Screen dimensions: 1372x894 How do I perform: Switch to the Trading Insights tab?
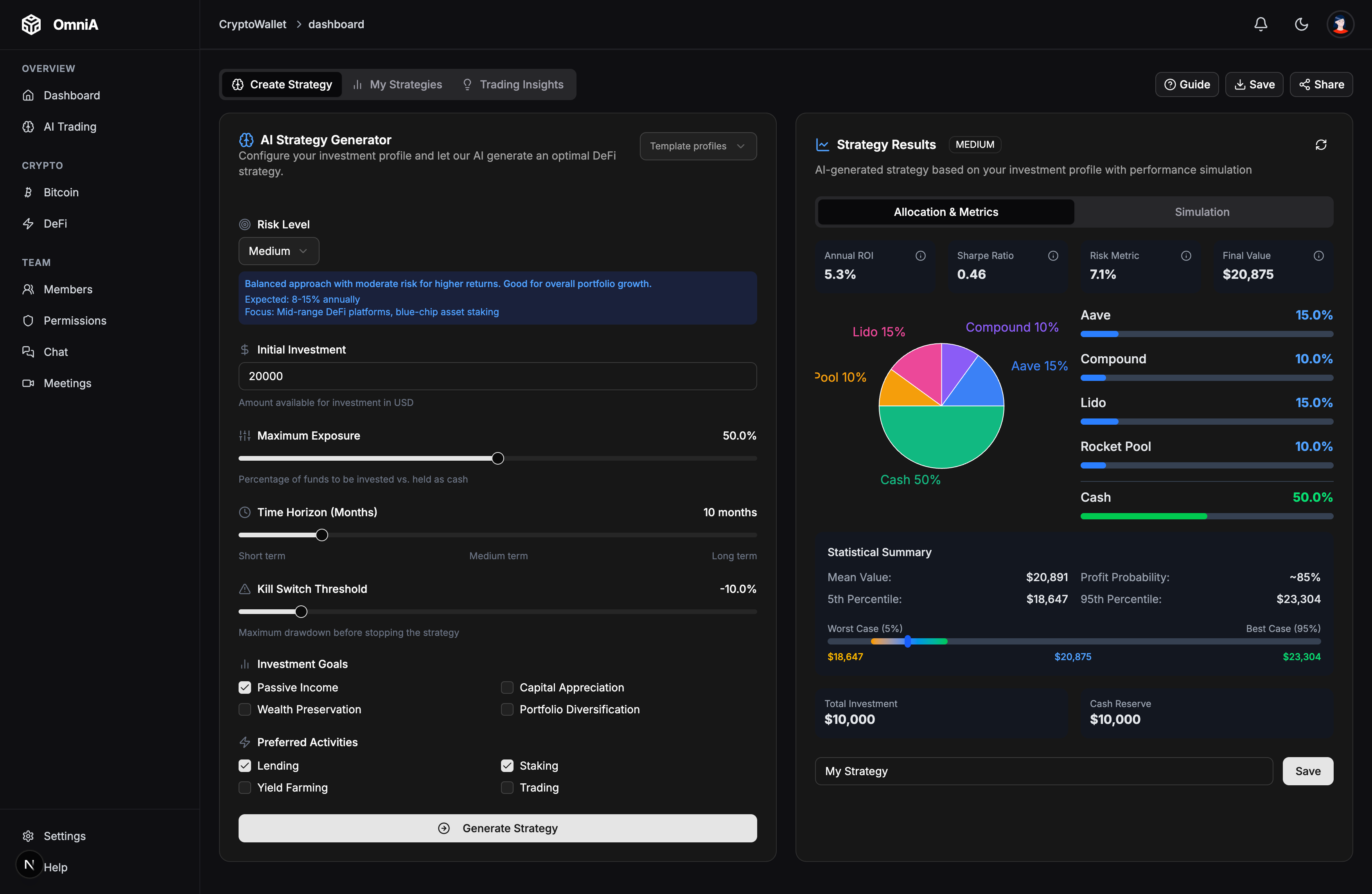(513, 84)
